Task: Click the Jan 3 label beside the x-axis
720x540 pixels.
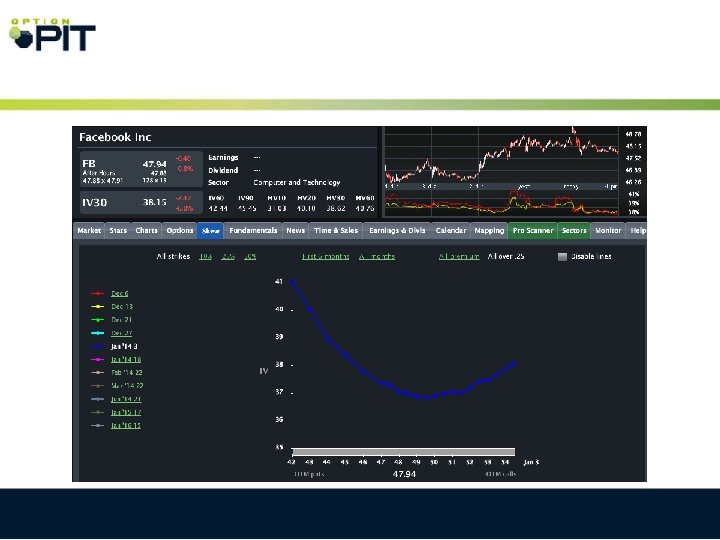Action: tap(531, 462)
